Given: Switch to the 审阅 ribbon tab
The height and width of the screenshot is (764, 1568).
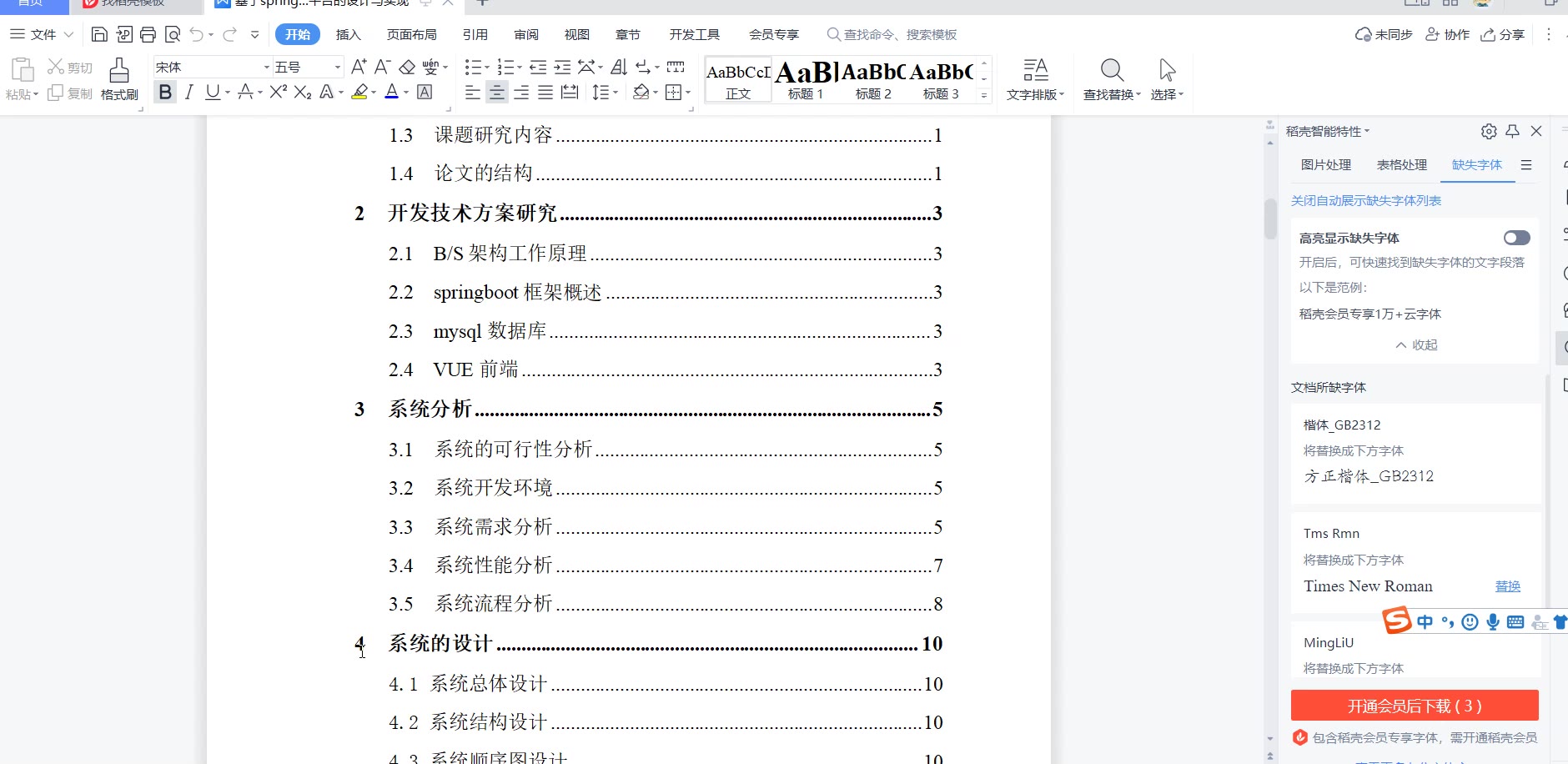Looking at the screenshot, I should click(526, 34).
